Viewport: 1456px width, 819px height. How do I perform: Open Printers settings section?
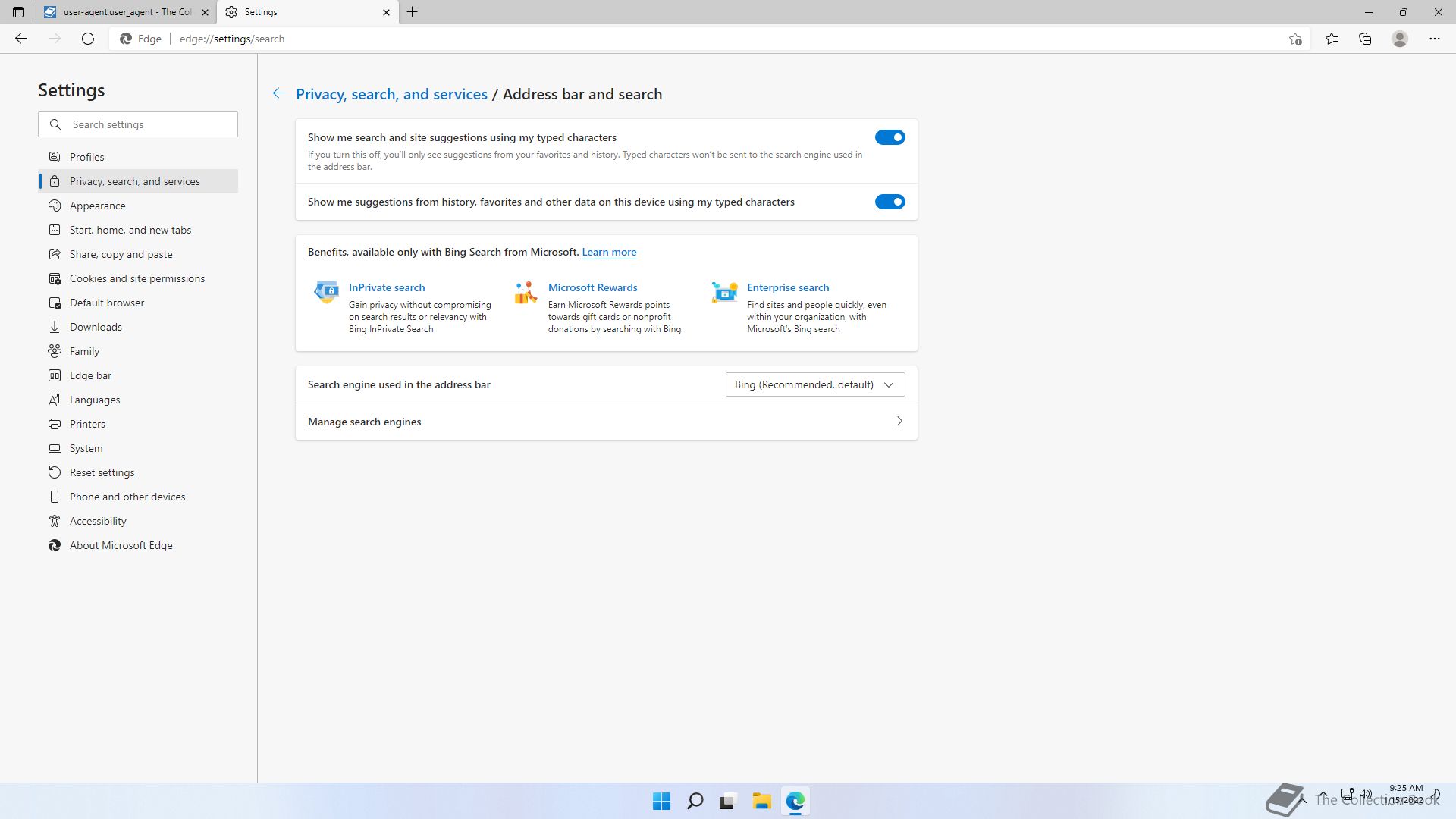[138, 424]
